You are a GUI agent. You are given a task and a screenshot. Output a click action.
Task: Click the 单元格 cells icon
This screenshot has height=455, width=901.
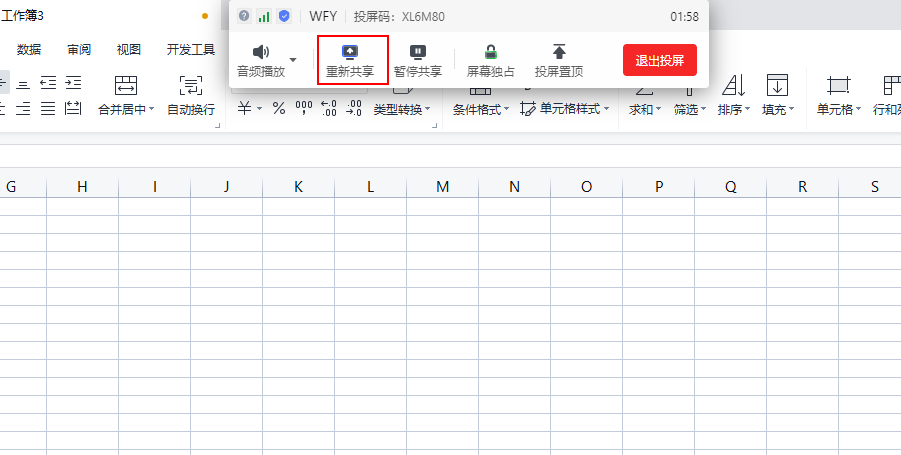click(x=838, y=85)
